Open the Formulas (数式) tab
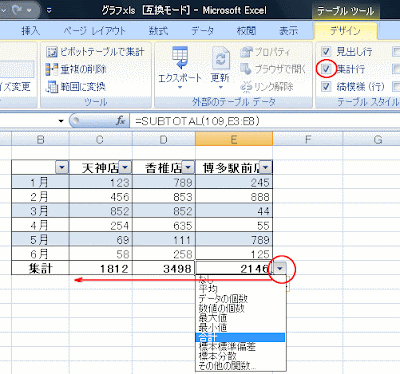 (159, 31)
